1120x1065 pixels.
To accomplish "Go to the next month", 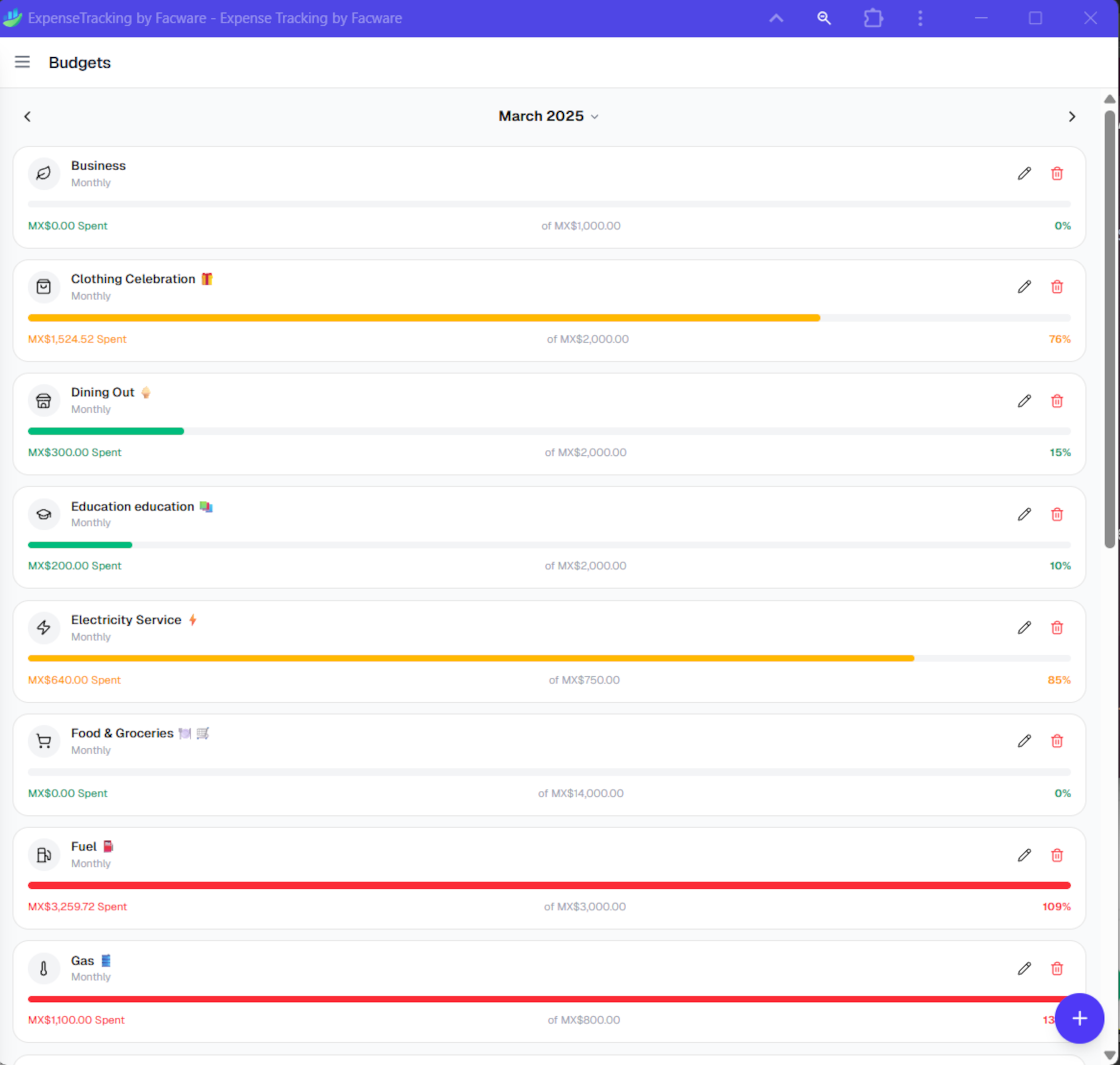I will point(1072,116).
